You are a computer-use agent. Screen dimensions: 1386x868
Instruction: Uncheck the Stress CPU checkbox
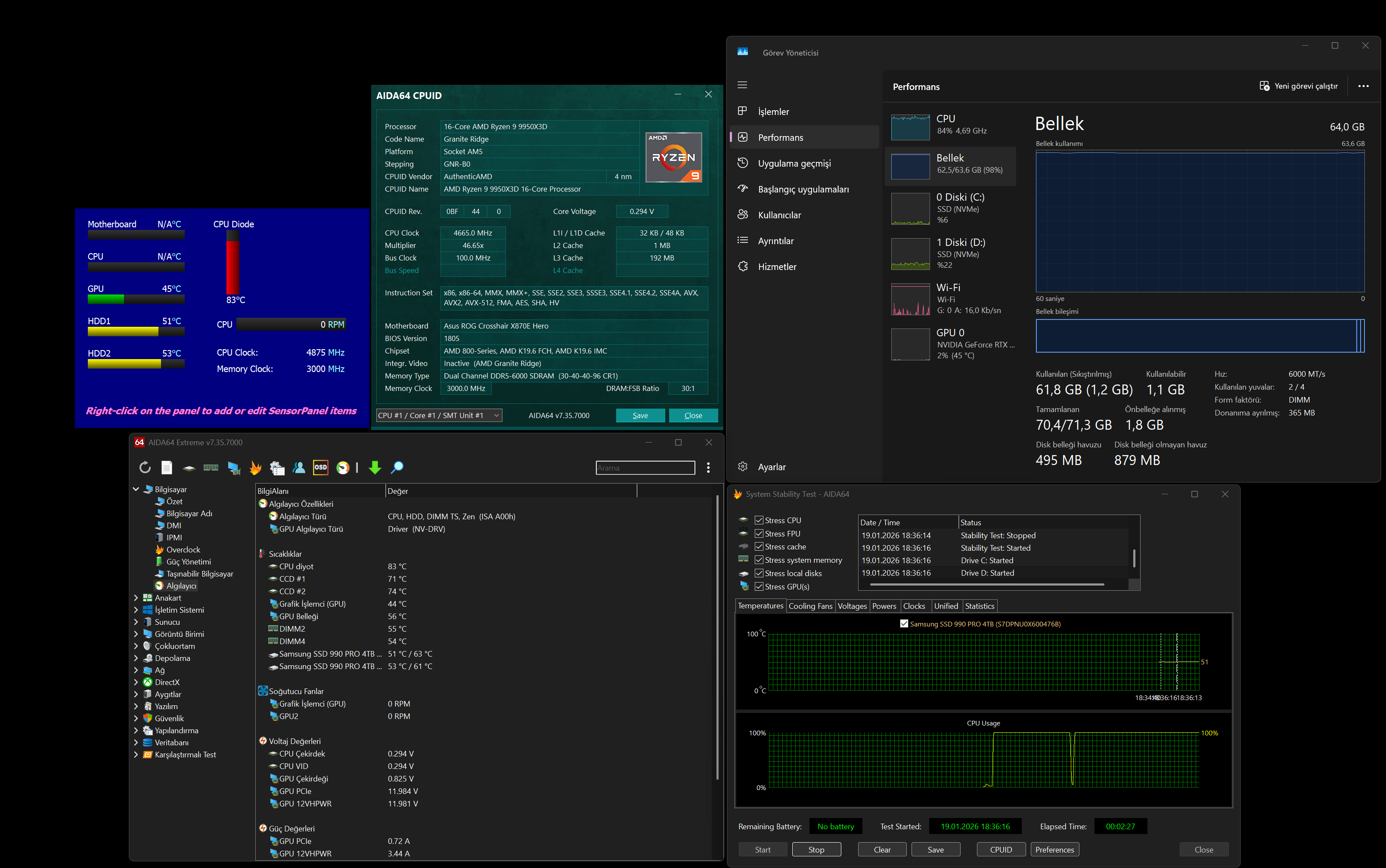click(759, 520)
